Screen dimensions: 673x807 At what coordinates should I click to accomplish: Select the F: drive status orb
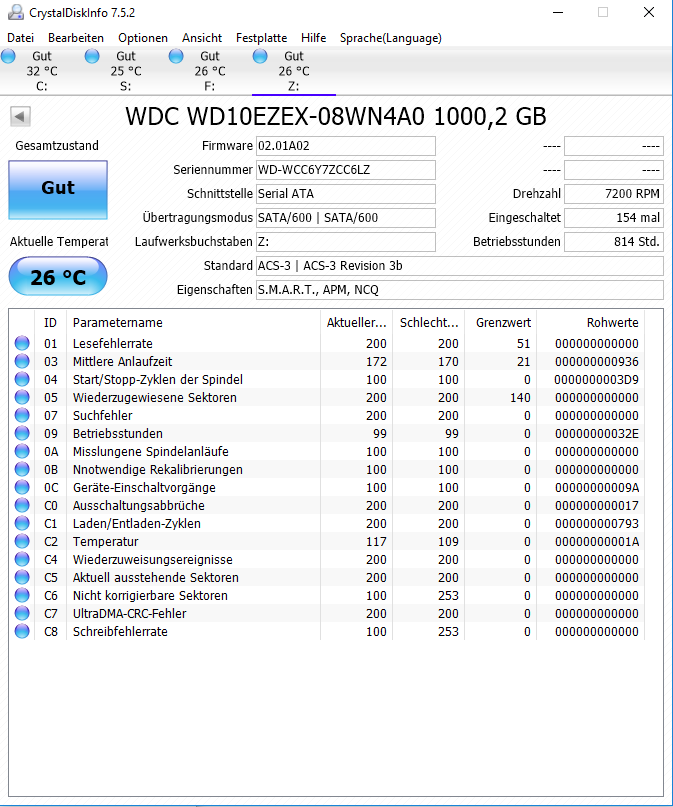pos(176,56)
